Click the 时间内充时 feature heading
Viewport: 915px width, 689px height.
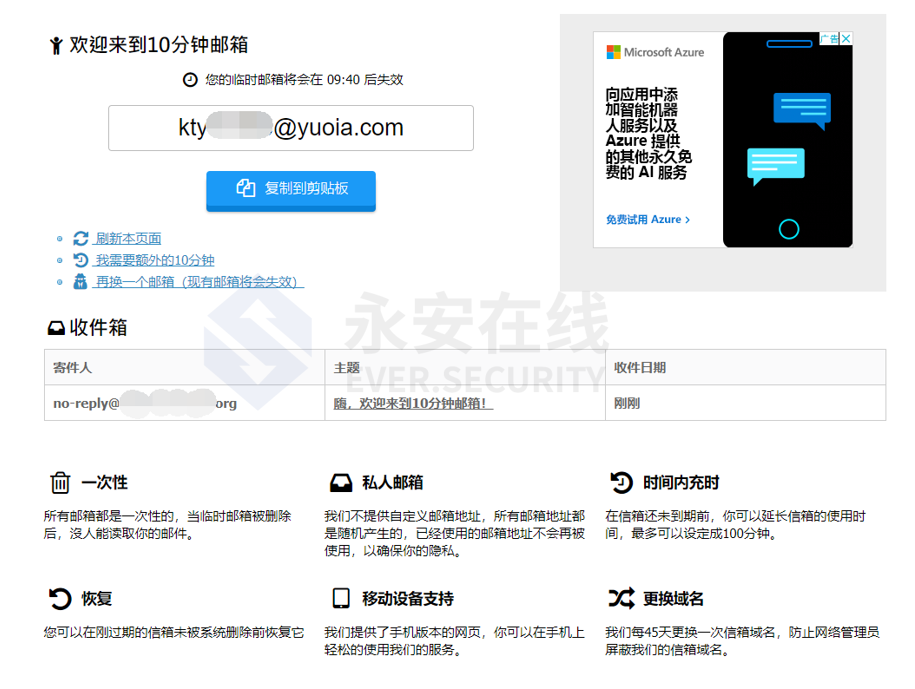(681, 482)
